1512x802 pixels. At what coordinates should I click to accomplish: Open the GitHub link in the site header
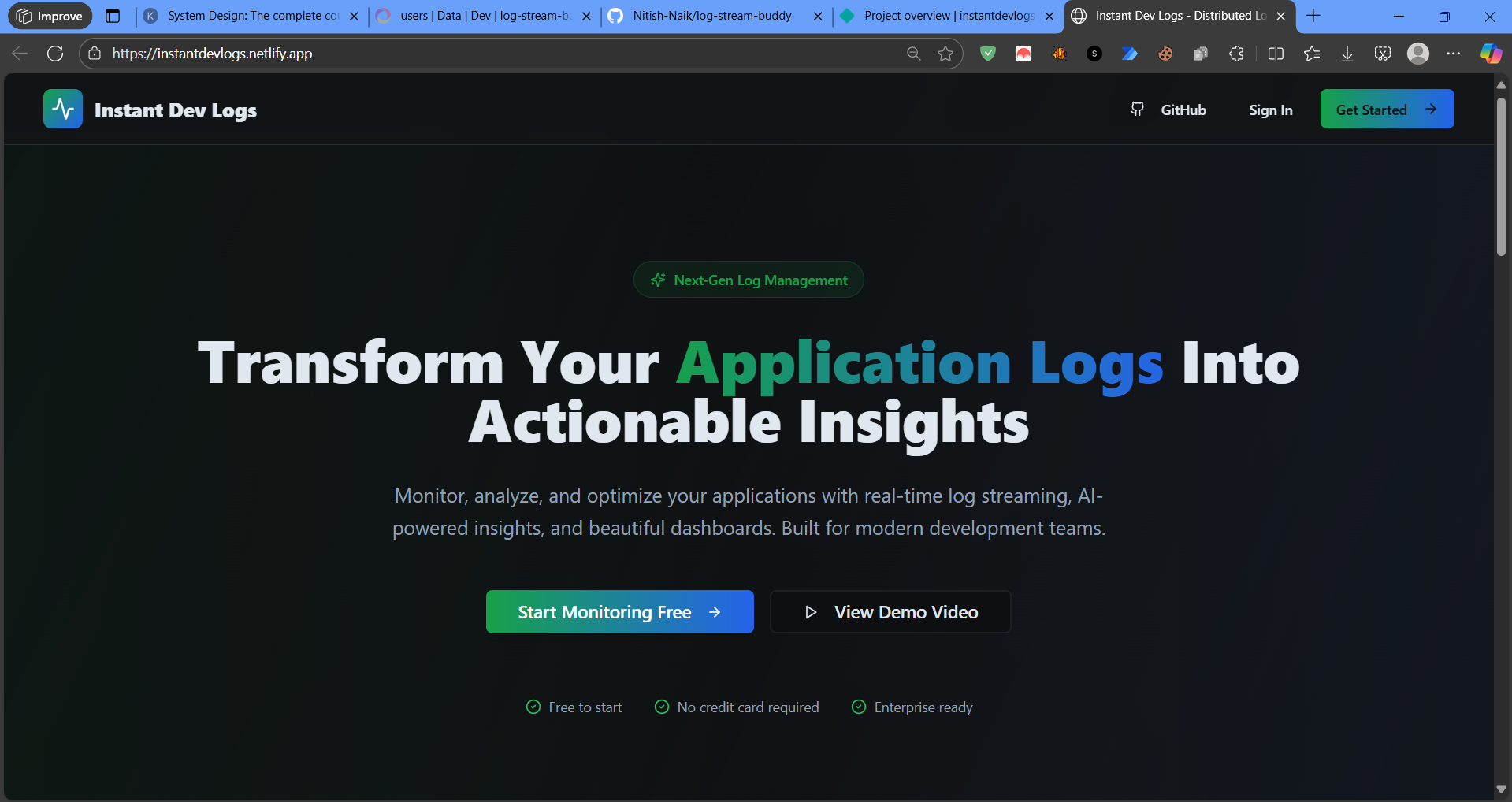coord(1168,110)
